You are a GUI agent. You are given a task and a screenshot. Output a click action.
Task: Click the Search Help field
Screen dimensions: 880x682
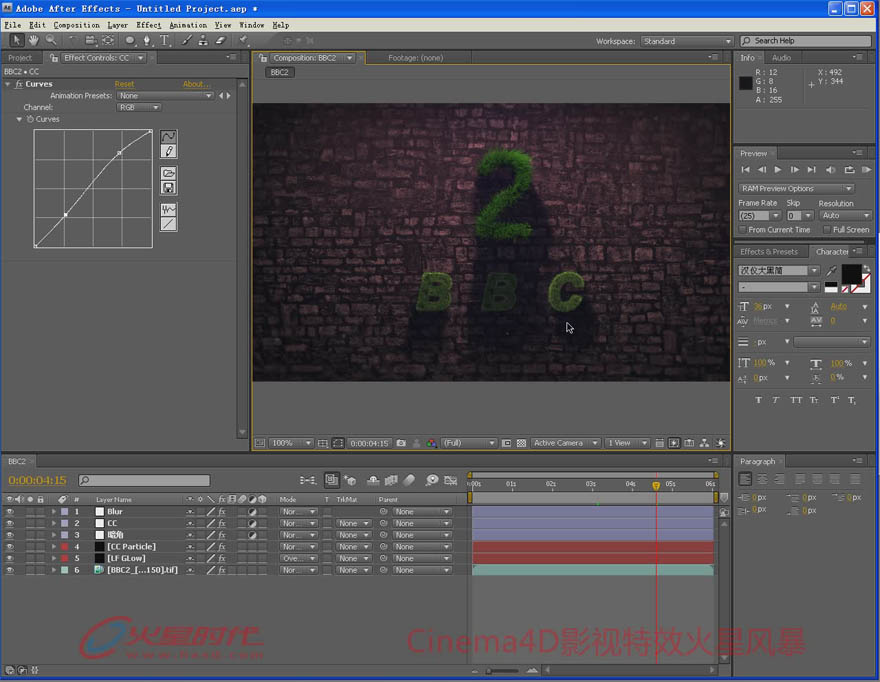click(806, 41)
